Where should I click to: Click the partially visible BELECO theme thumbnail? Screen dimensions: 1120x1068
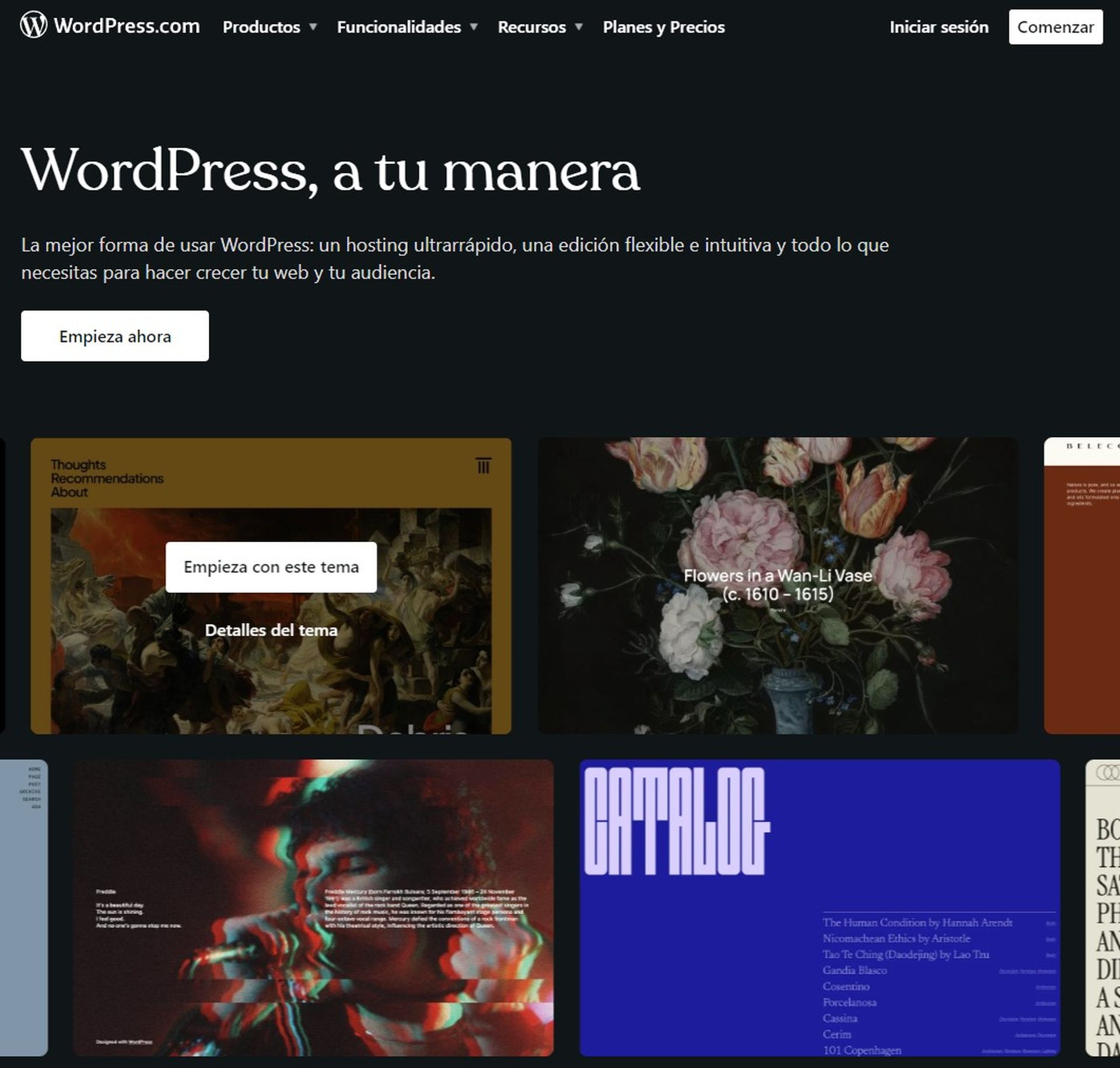click(1082, 584)
